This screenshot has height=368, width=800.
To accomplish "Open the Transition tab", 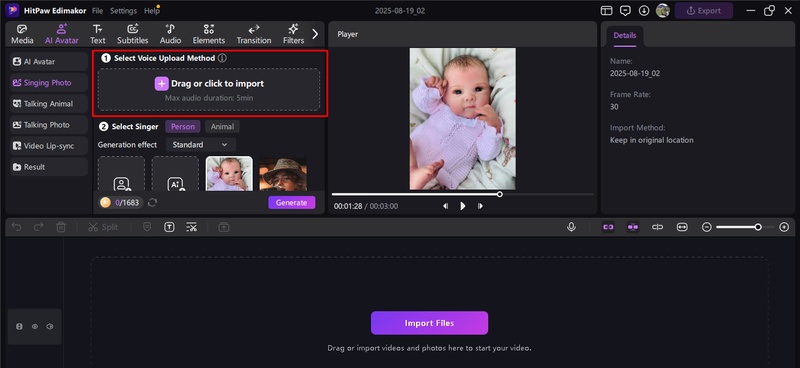I will point(254,34).
